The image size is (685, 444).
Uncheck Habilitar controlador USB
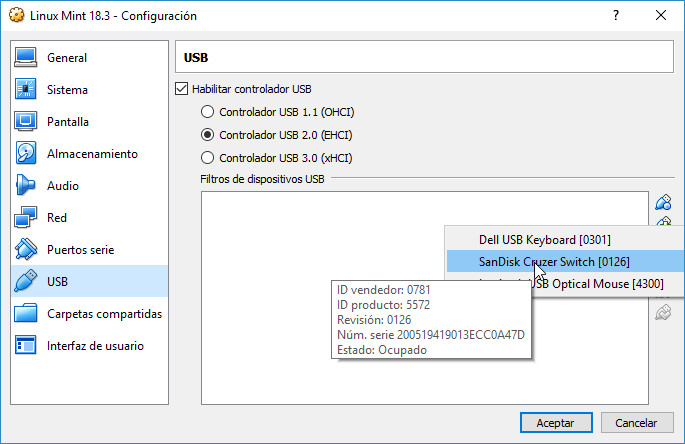(181, 89)
